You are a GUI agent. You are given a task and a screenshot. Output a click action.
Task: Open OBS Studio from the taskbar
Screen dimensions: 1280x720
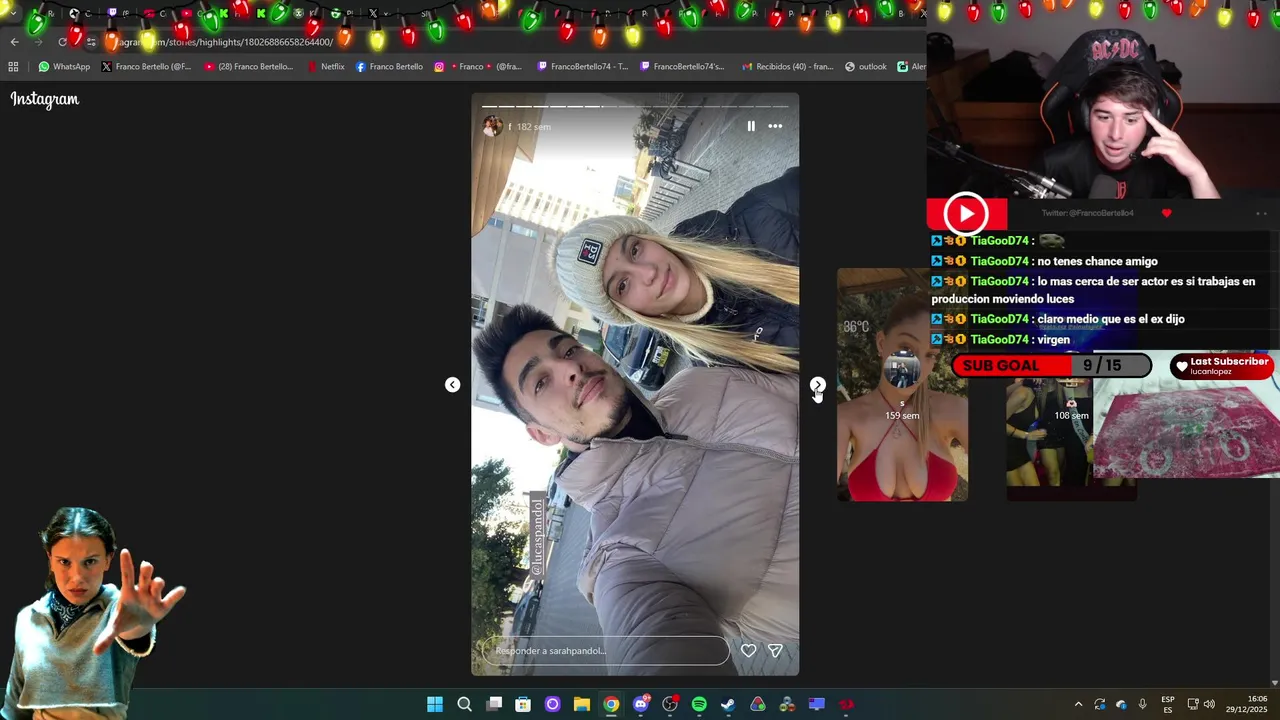[x=670, y=704]
